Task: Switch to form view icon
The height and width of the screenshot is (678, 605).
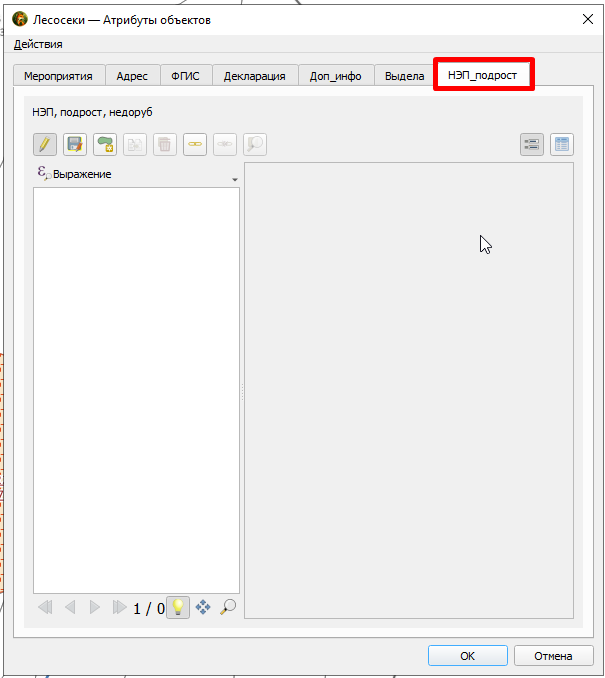Action: pyautogui.click(x=531, y=144)
